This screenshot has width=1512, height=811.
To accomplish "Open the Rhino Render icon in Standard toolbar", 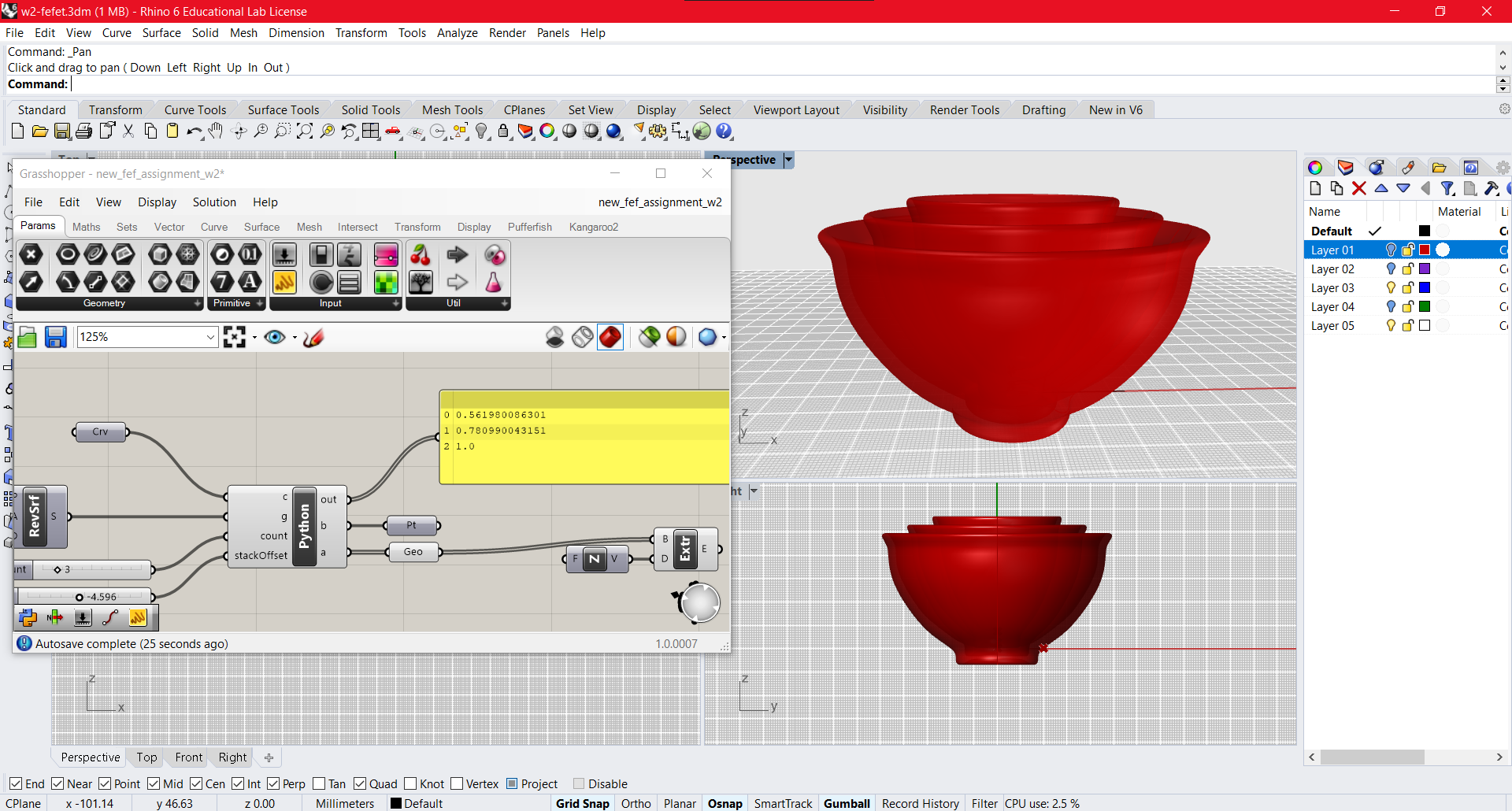I will 615,131.
